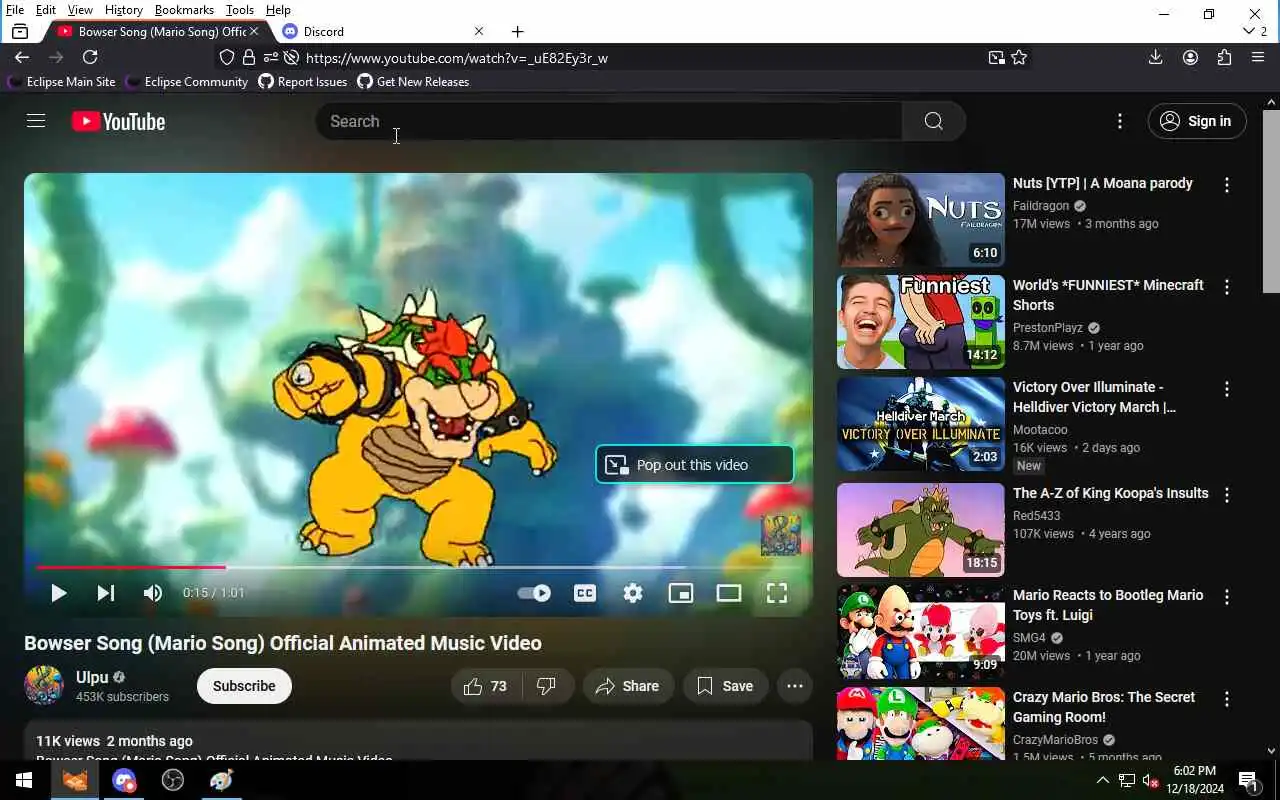The image size is (1280, 800).
Task: Mute the video volume
Action: point(152,593)
